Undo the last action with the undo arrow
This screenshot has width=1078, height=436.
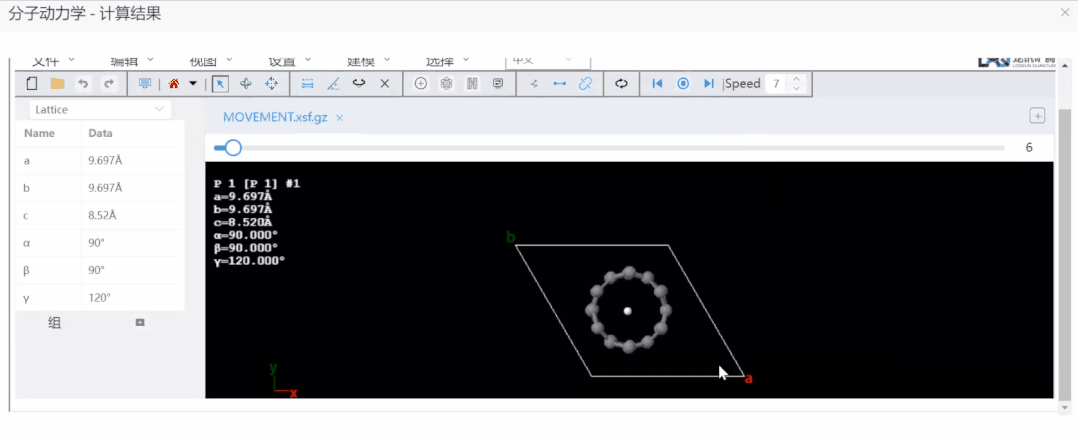(x=83, y=84)
